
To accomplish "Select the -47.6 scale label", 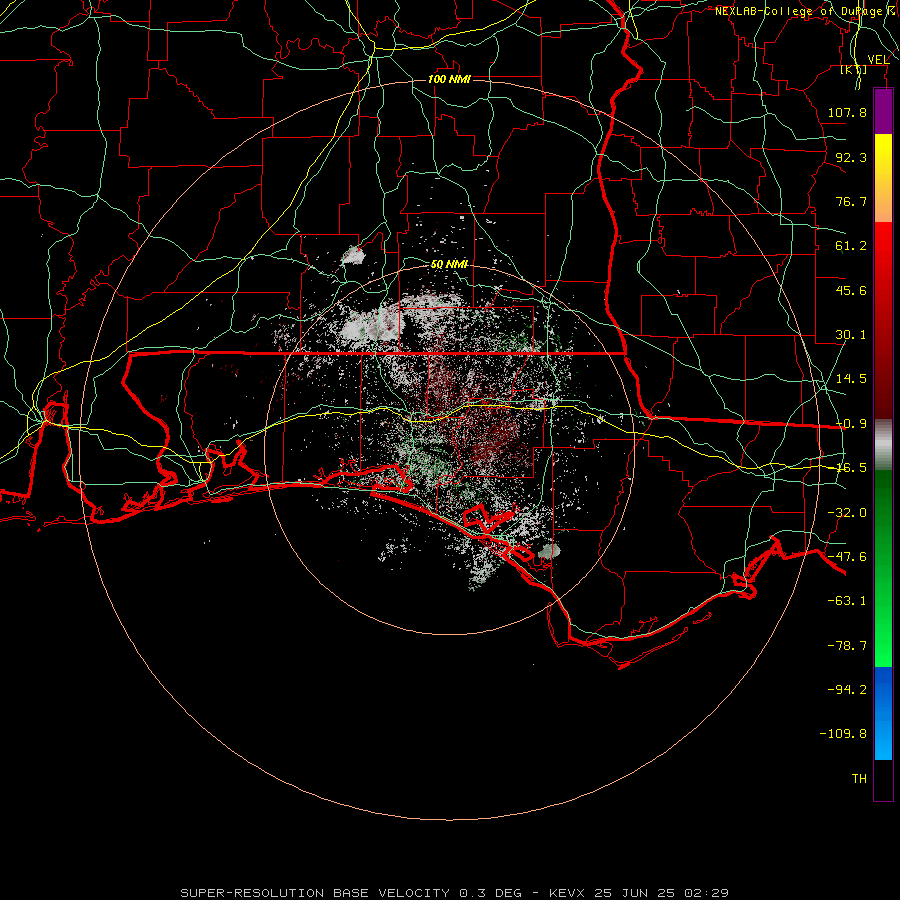I will 847,557.
